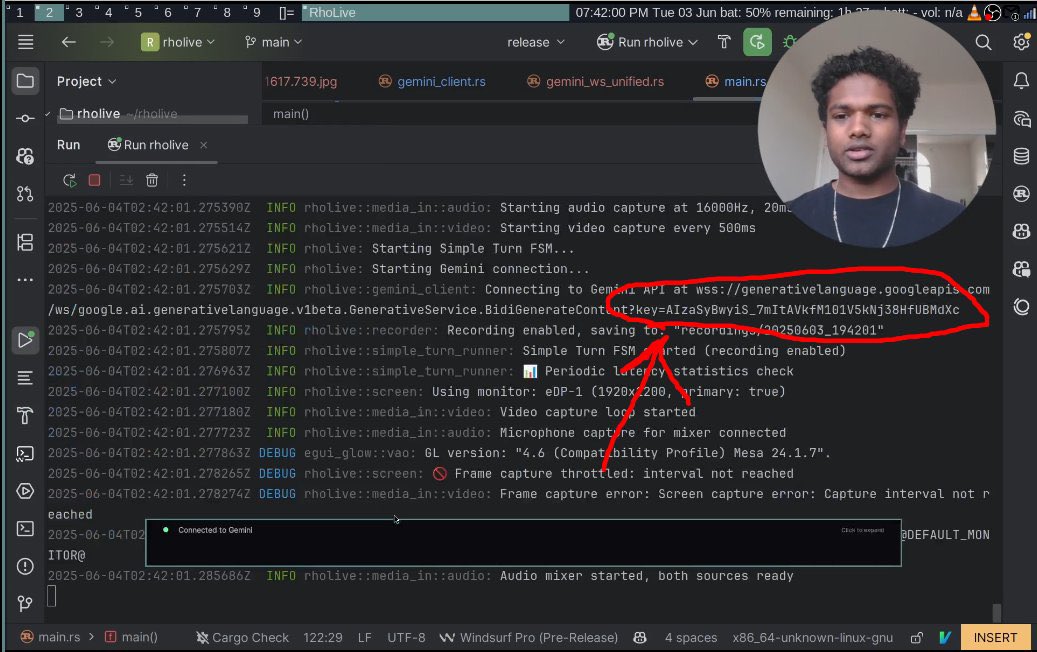Open the Commit tool window icon
This screenshot has height=652, width=1037.
coord(25,118)
